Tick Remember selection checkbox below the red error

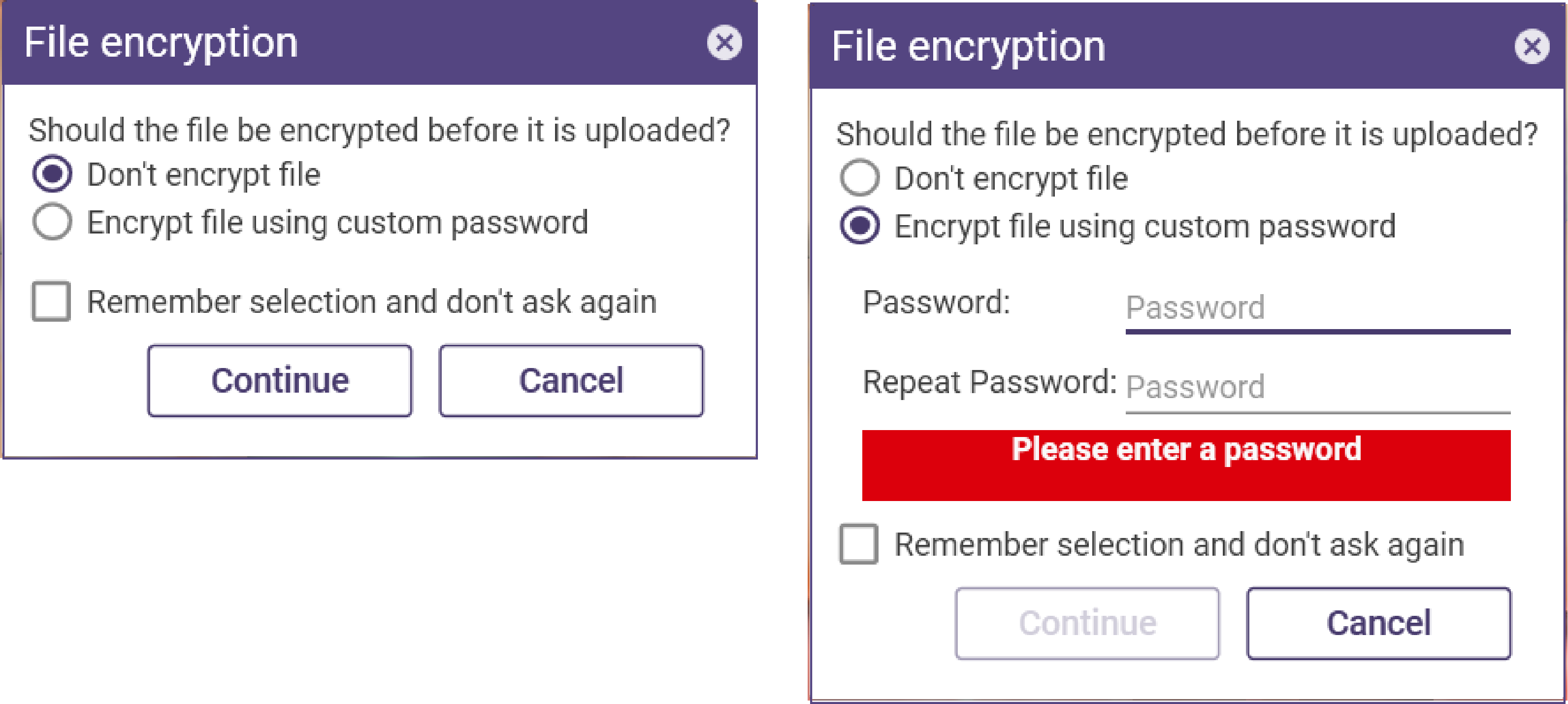tap(858, 544)
